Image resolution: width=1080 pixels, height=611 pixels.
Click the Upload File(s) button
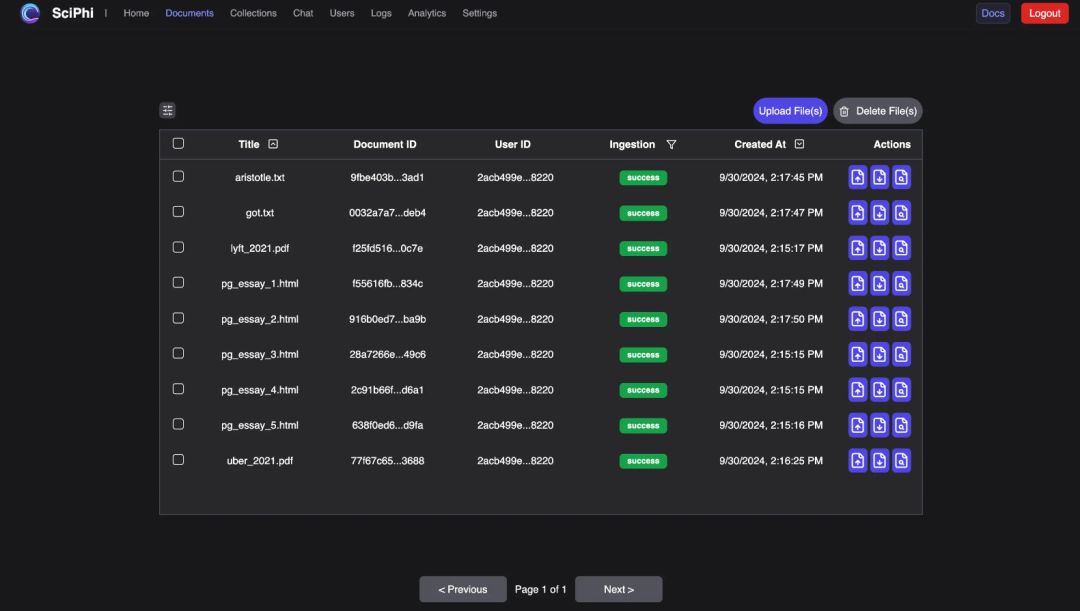(x=791, y=111)
